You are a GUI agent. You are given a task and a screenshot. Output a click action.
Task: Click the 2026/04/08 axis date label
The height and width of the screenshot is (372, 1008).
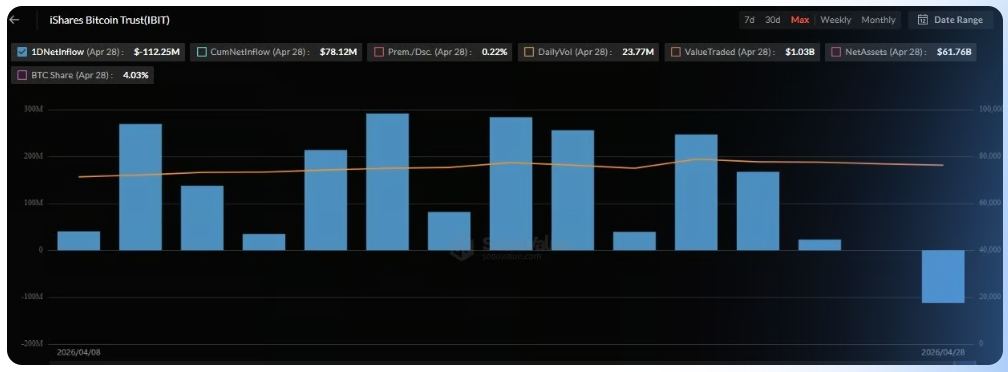coord(78,353)
